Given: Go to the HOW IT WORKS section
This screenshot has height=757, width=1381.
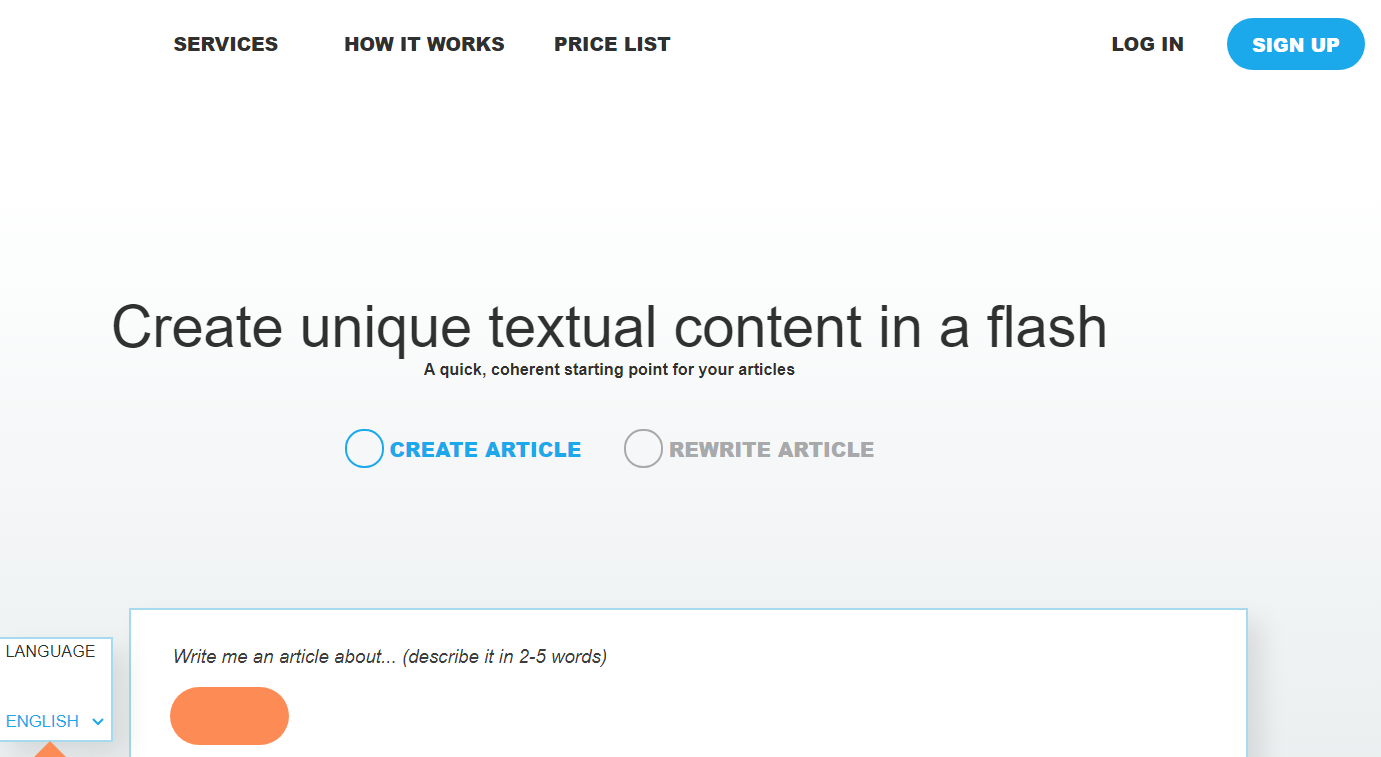Looking at the screenshot, I should pyautogui.click(x=424, y=44).
